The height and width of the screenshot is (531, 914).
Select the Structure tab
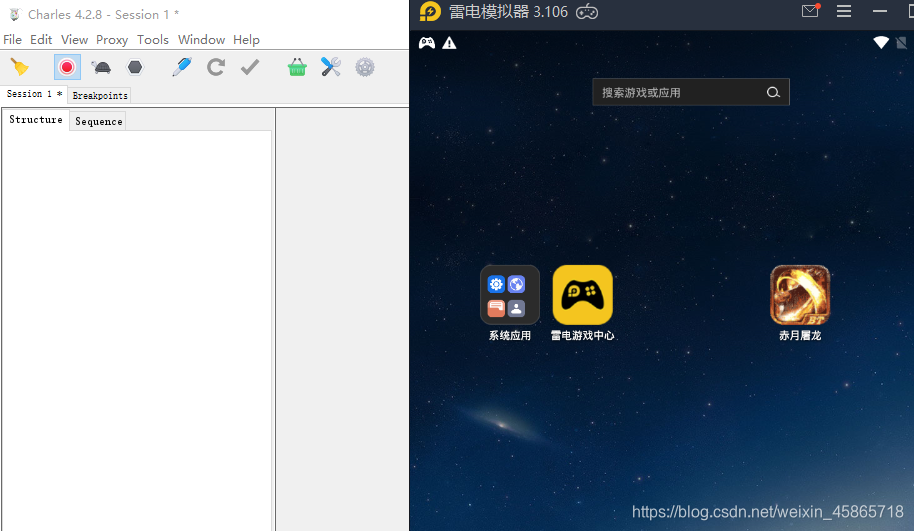pos(36,119)
